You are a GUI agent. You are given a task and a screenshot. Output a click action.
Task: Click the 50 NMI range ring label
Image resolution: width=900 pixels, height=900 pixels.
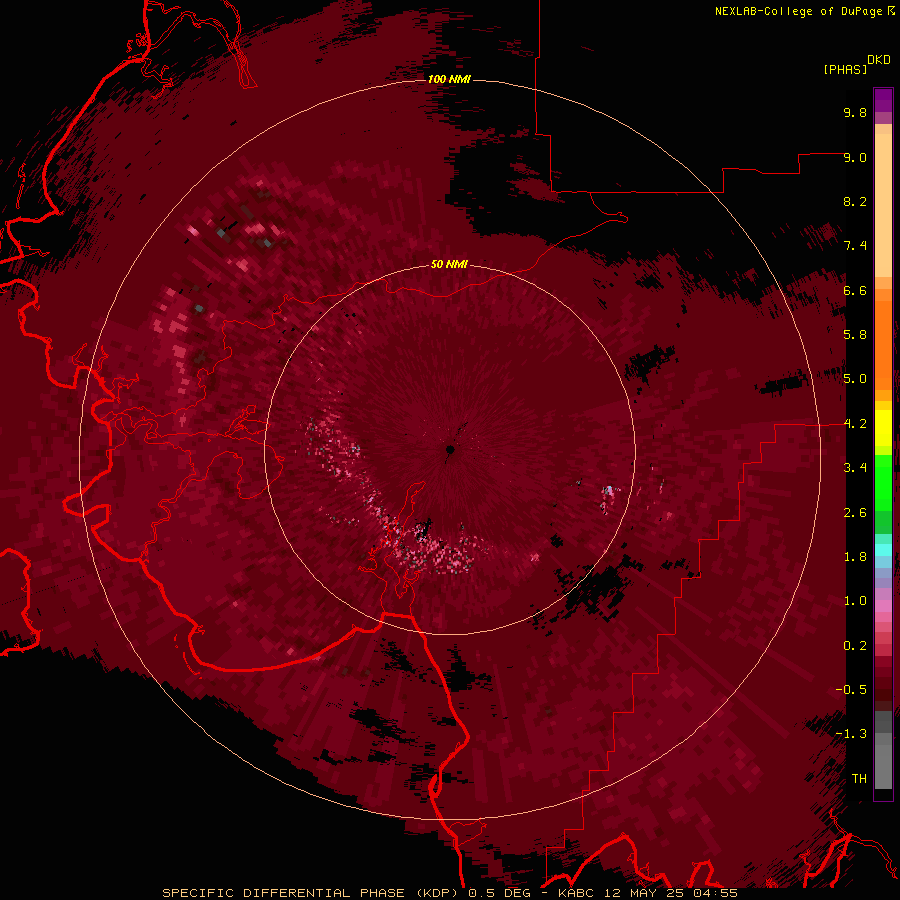click(449, 264)
